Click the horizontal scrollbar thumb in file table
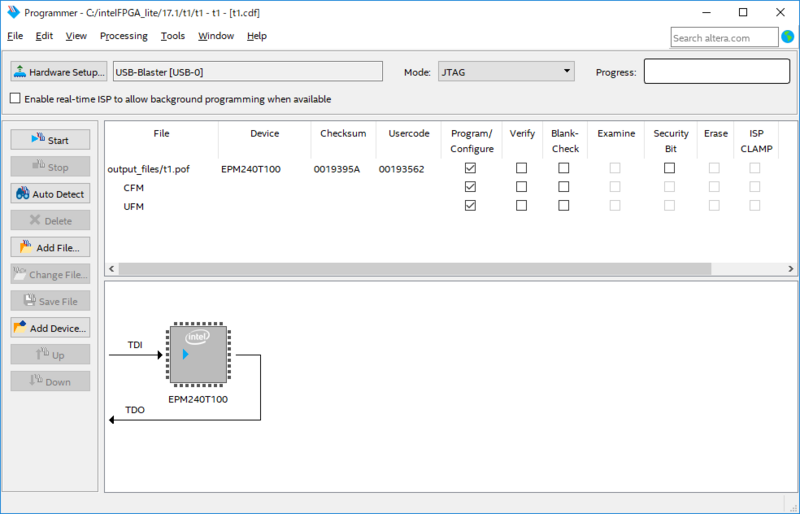 (x=415, y=268)
